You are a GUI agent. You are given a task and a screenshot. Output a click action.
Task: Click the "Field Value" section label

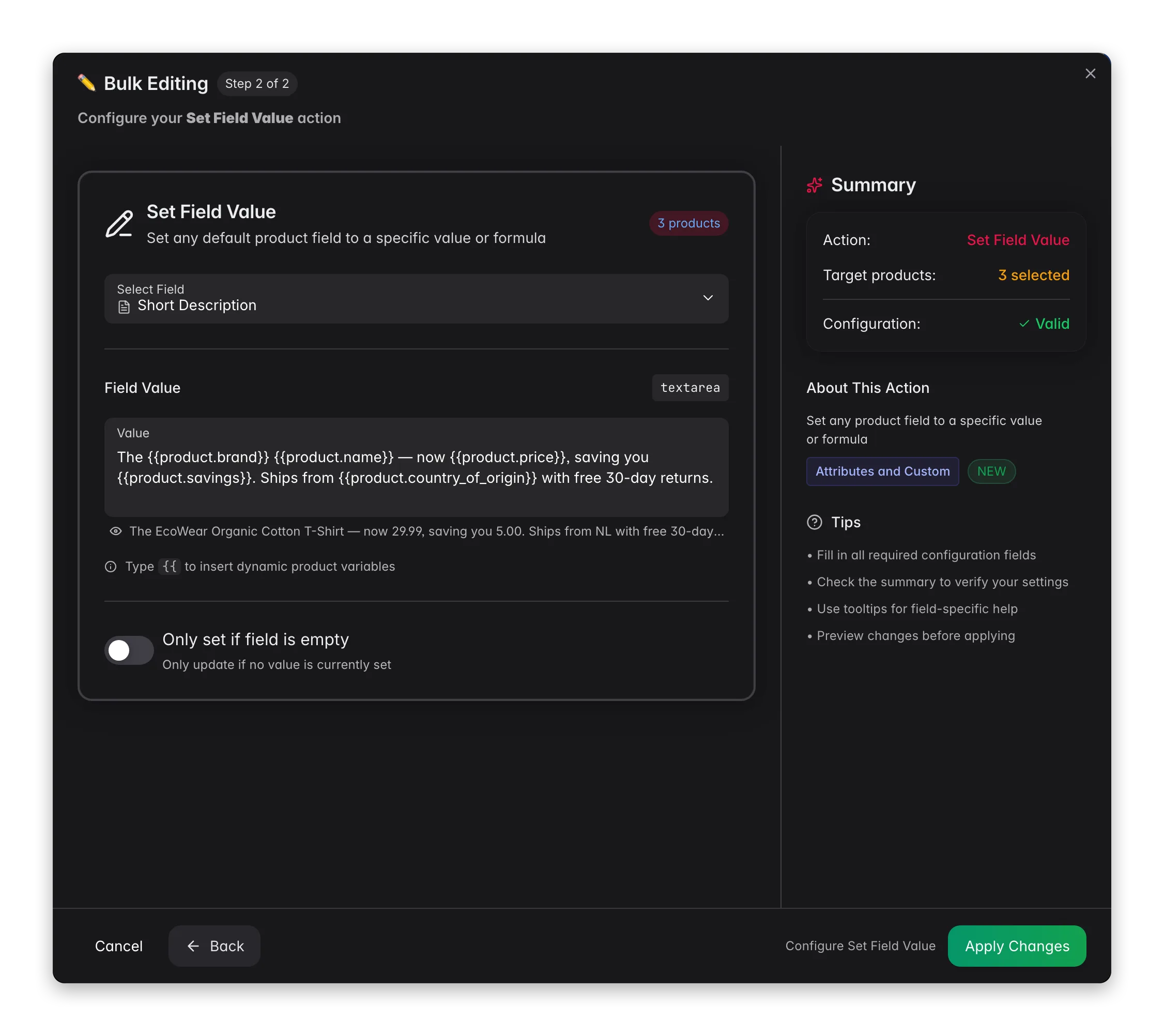(142, 387)
